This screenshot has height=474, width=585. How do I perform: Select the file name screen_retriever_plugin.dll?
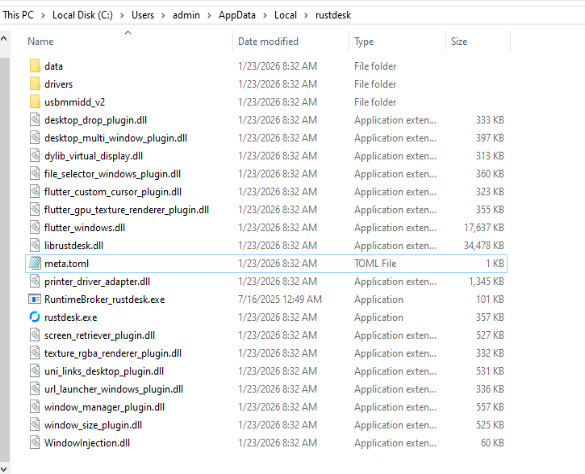(99, 335)
